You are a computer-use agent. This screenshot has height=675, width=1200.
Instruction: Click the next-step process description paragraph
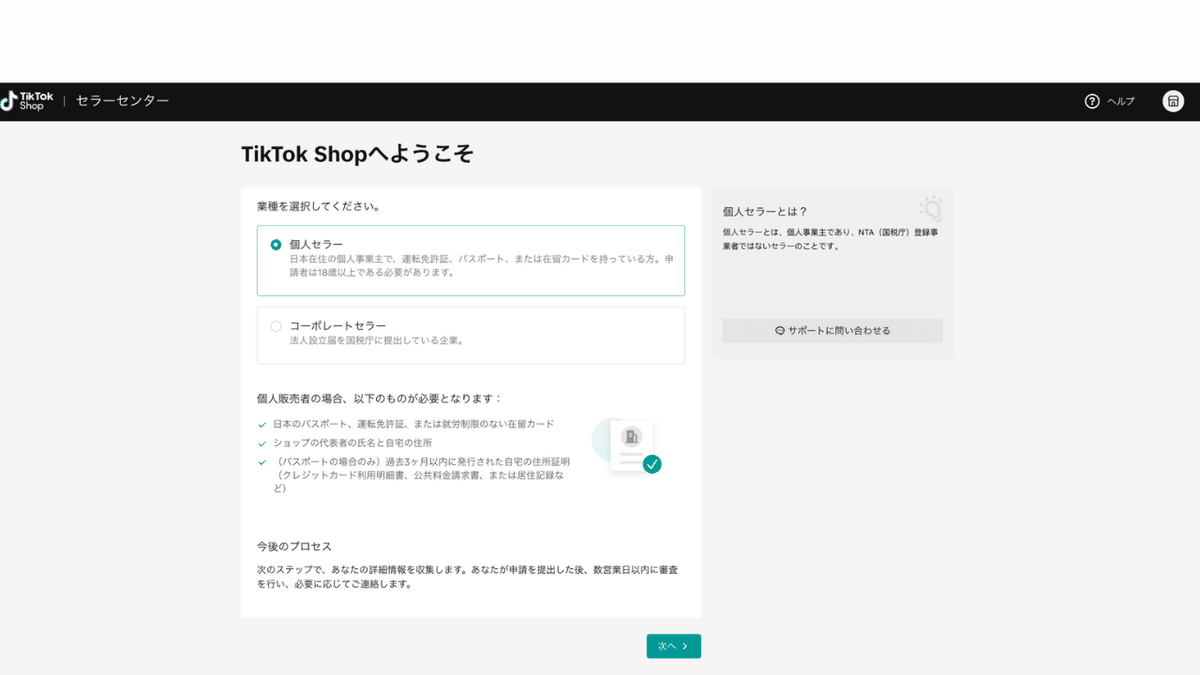469,577
